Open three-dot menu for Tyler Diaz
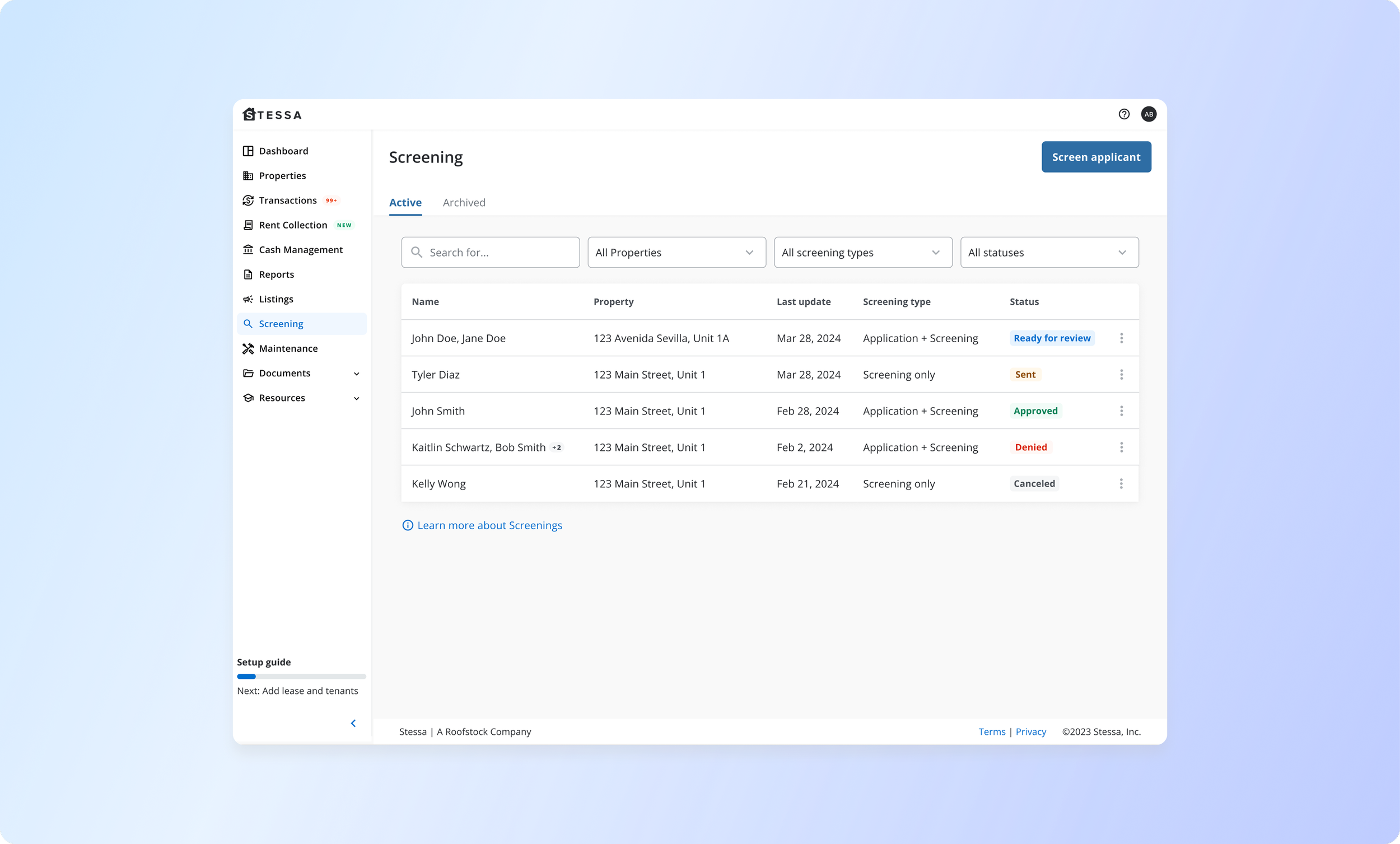The image size is (1400, 844). click(x=1121, y=375)
